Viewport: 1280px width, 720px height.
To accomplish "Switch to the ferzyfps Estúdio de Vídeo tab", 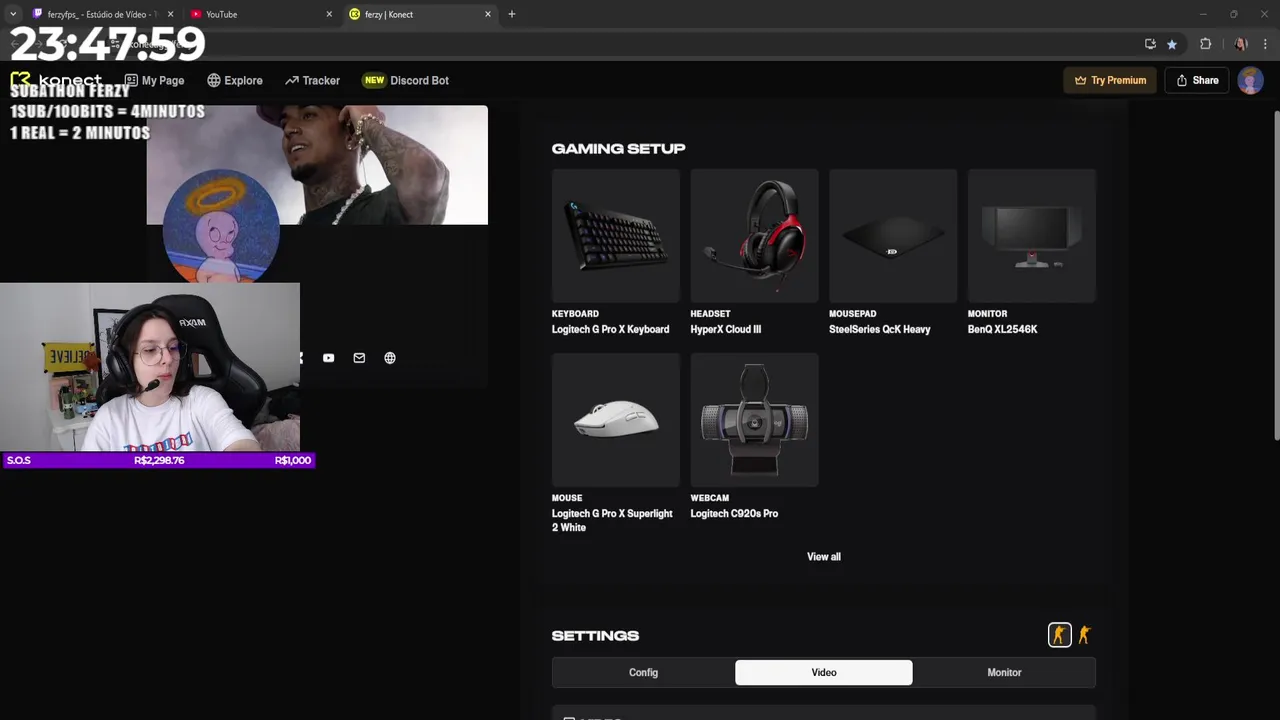I will tap(102, 14).
